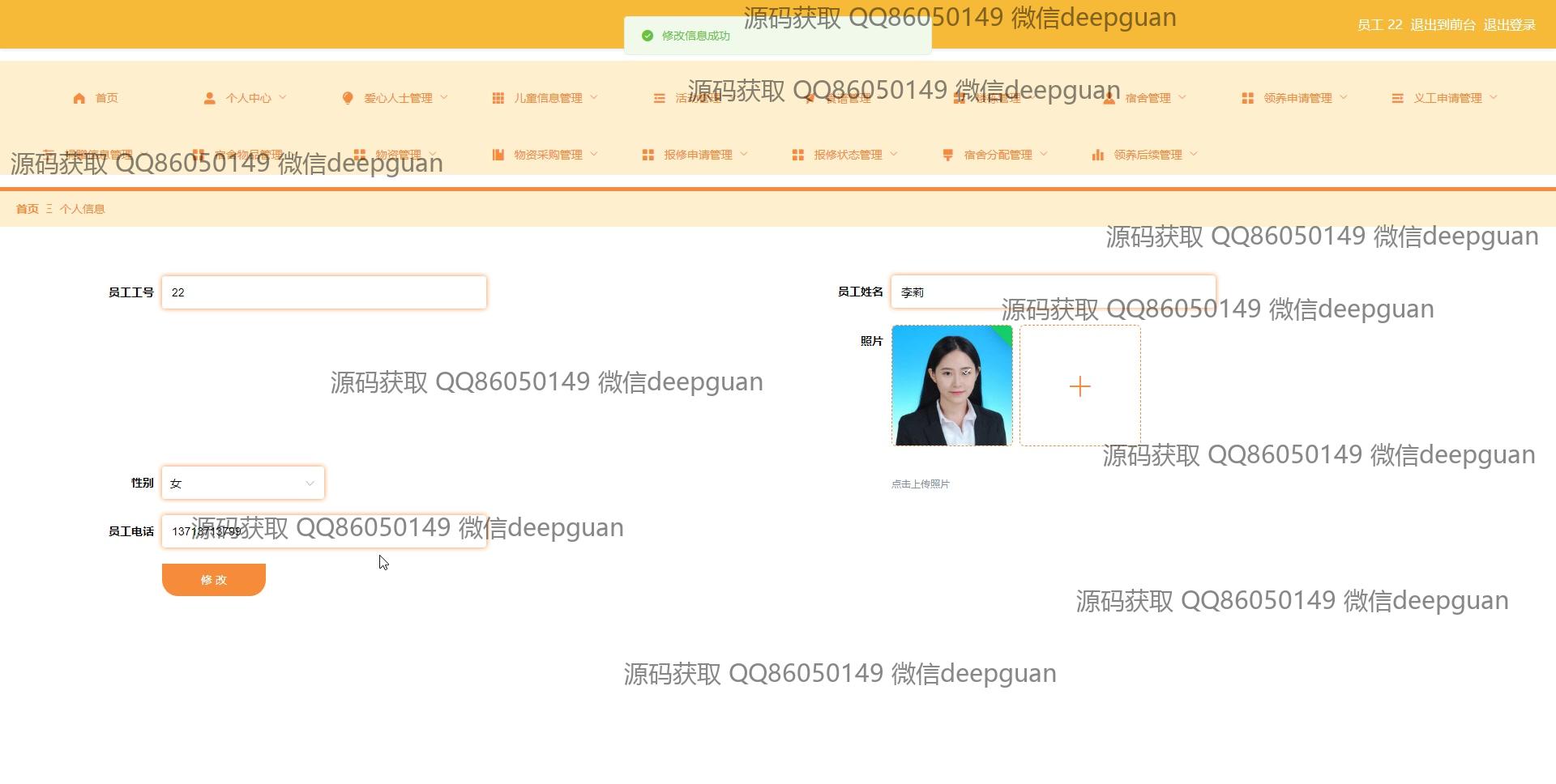Viewport: 1556px width, 784px height.
Task: Expand the 报修状态管理 menu chevron
Action: point(894,154)
